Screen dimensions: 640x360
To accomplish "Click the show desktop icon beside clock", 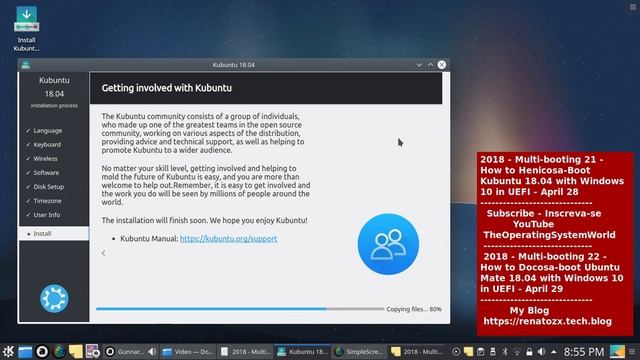I will pyautogui.click(x=617, y=351).
